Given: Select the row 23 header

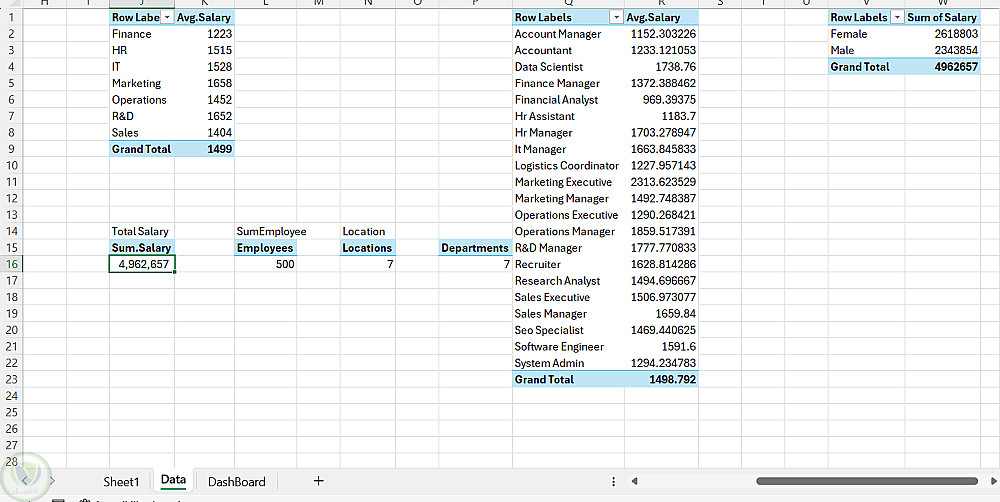Looking at the screenshot, I should 11,380.
